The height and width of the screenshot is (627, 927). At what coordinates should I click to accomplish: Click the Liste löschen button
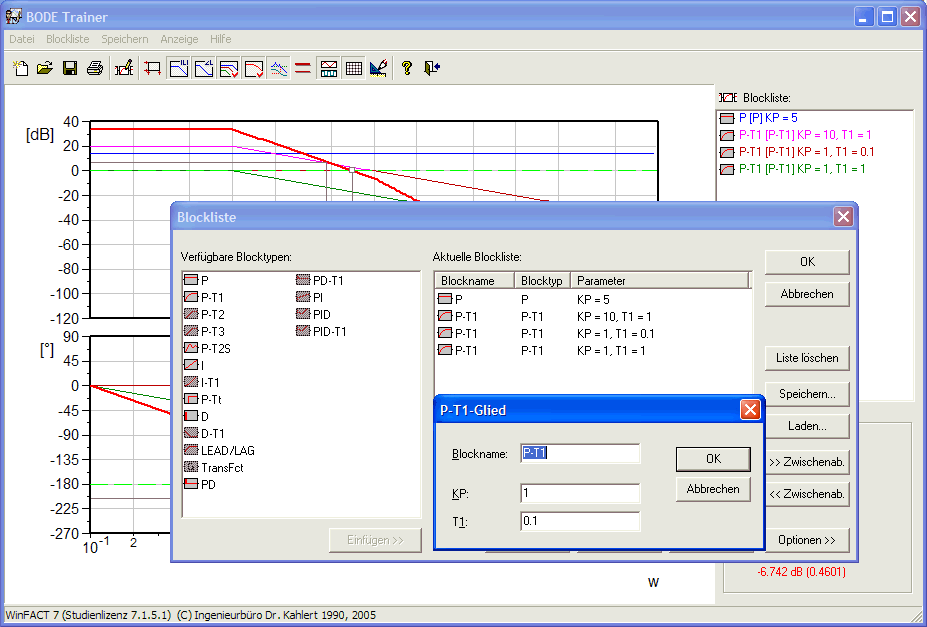(807, 358)
